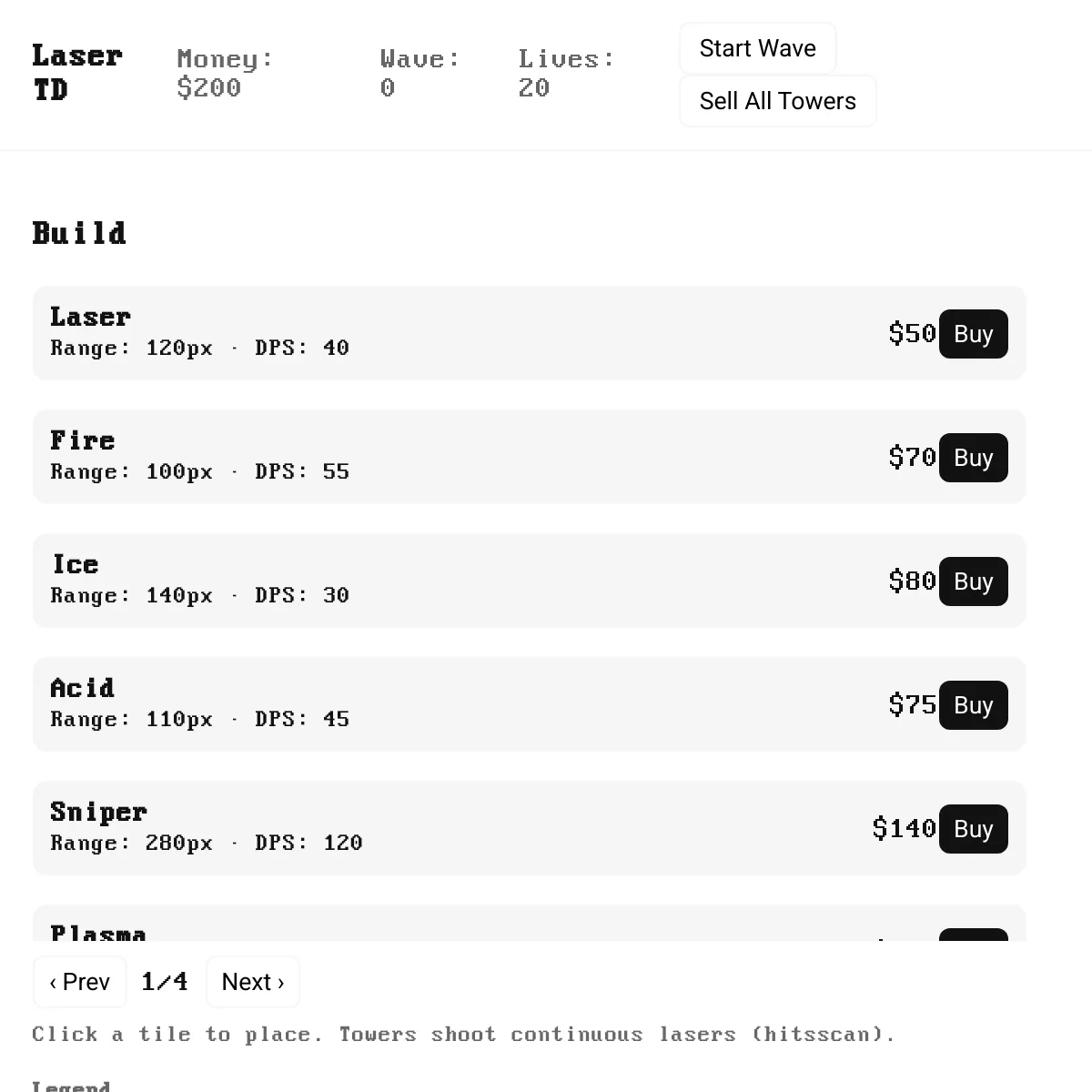Click the 1/4 page indicator
The height and width of the screenshot is (1092, 1092).
coord(165,982)
